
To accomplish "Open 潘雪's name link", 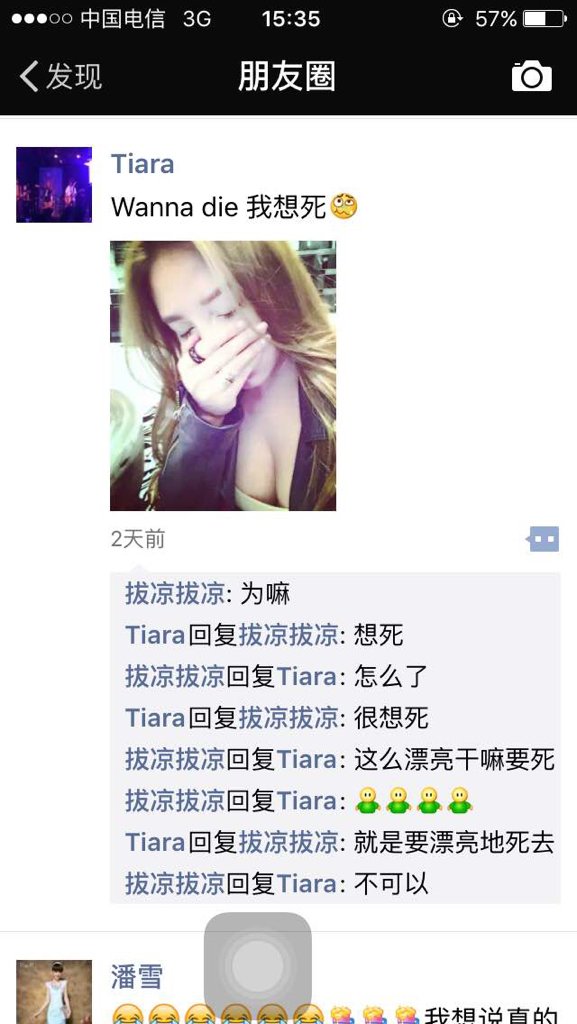I will [136, 977].
